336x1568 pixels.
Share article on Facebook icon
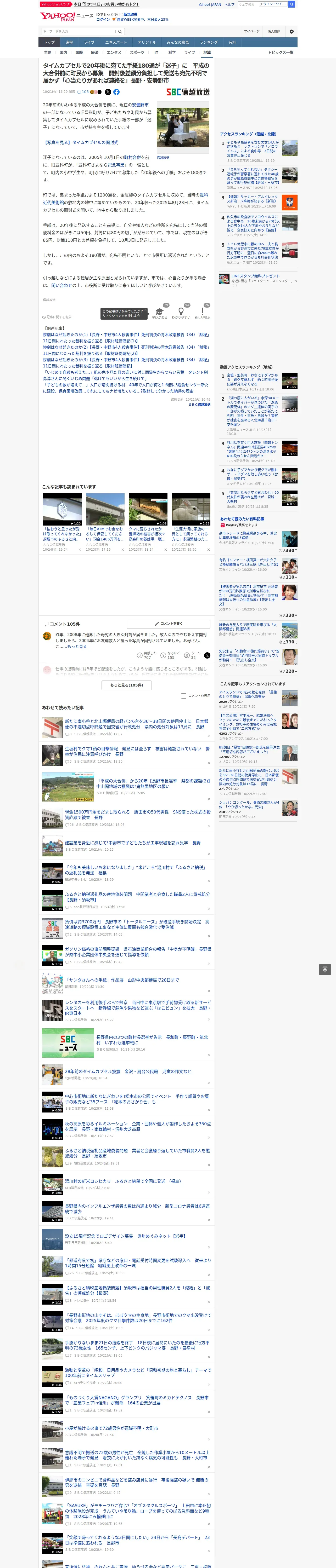pos(116,92)
